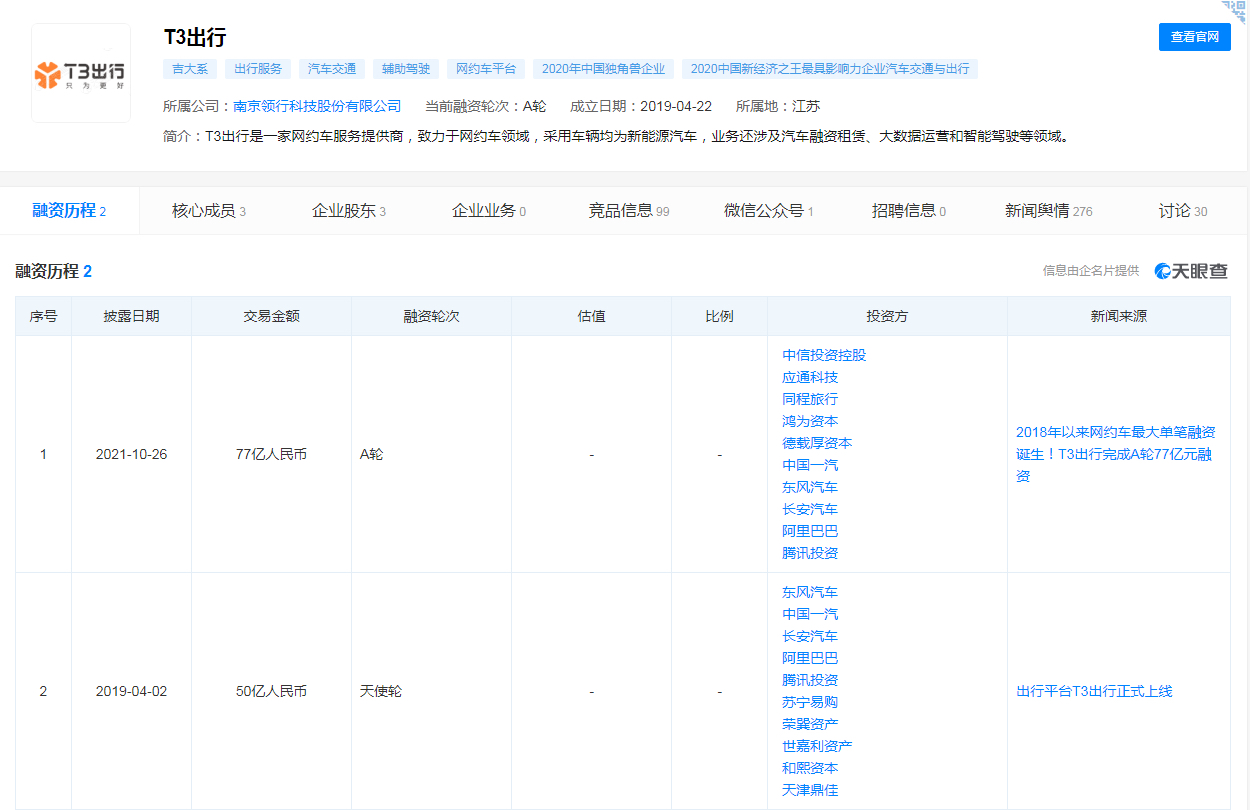Switch to the 竞品信息 tab
1250x810 pixels.
[x=628, y=211]
